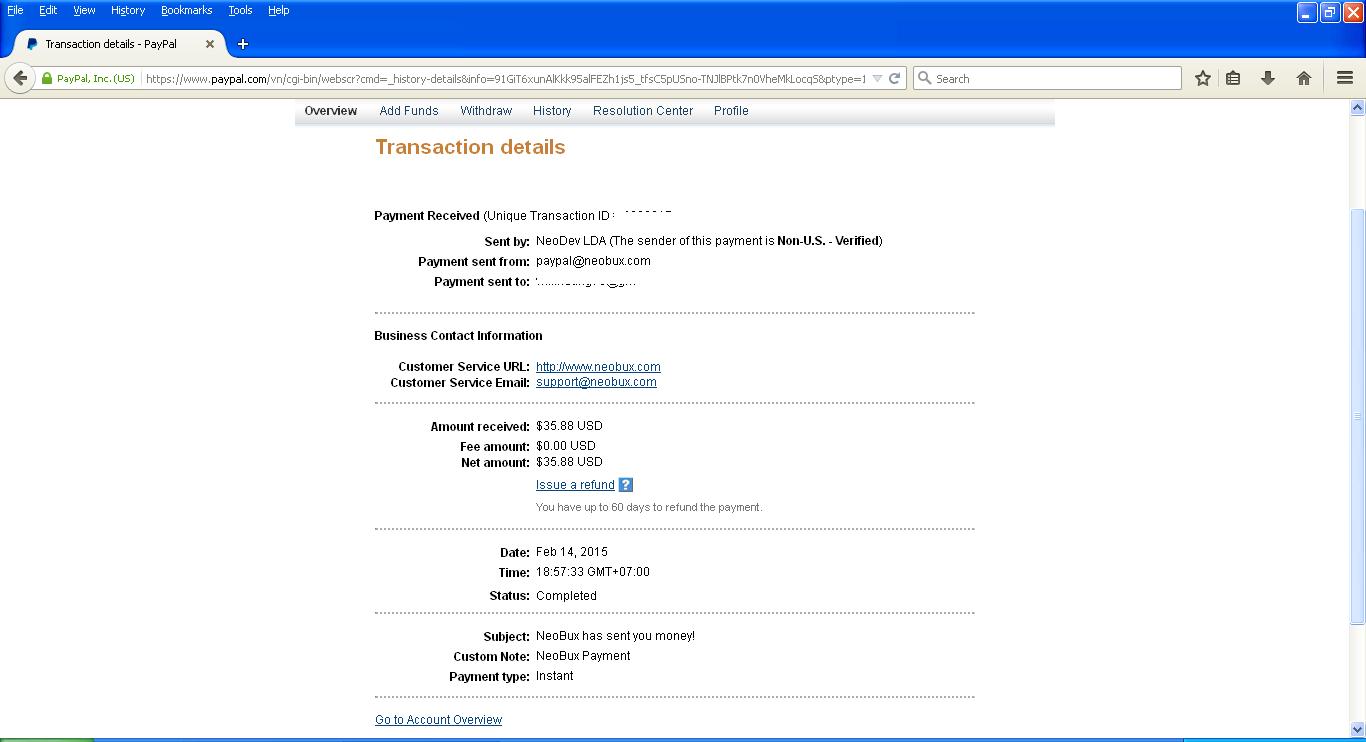Screen dimensions: 1366x742
Task: Open the Add Funds page tab
Action: pyautogui.click(x=409, y=111)
